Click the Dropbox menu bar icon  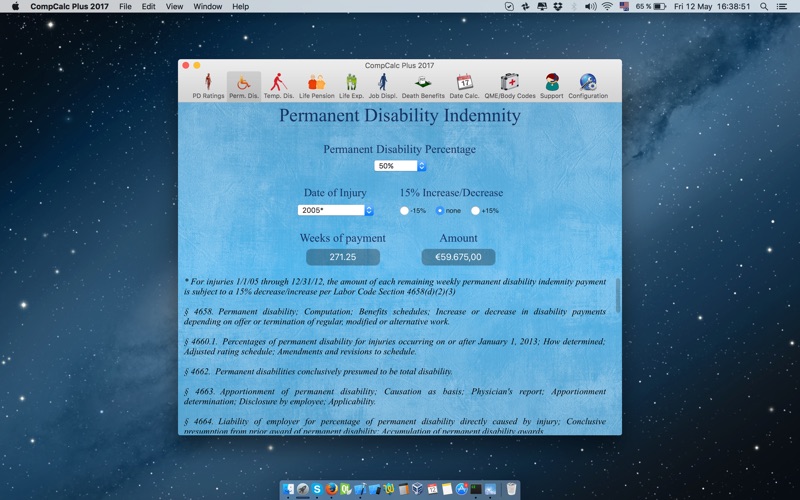click(x=558, y=6)
